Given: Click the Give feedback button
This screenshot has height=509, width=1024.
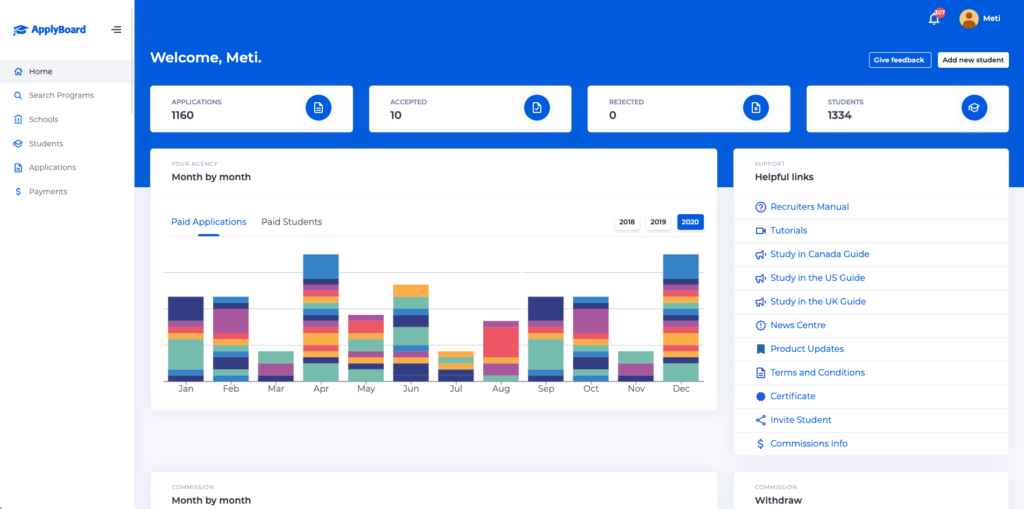Looking at the screenshot, I should pyautogui.click(x=900, y=60).
